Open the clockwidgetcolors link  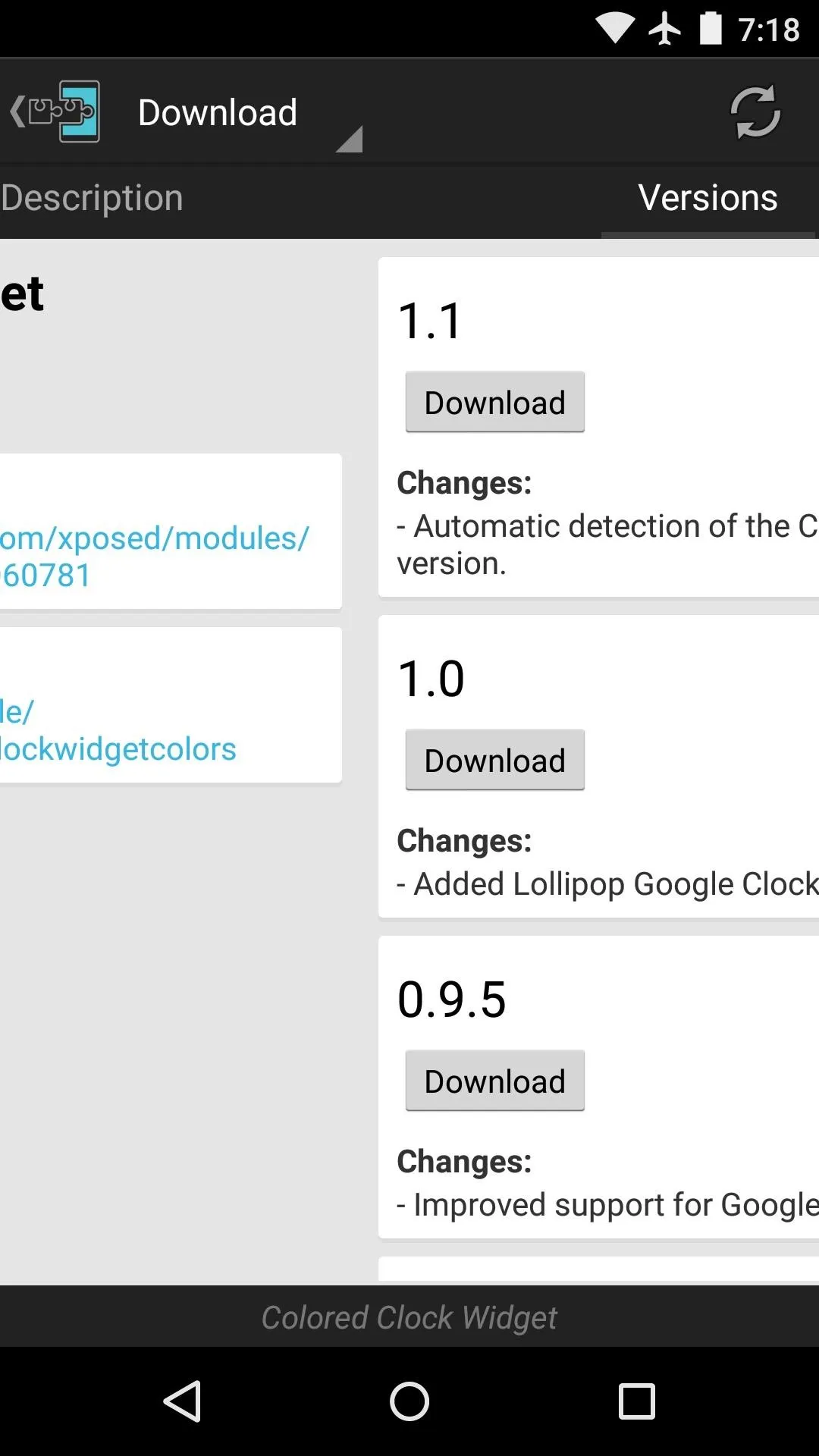118,730
